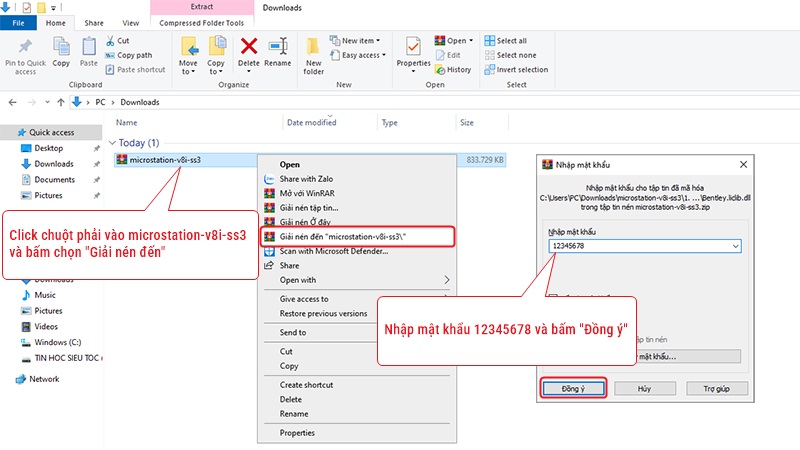Screen dimensions: 800x450
Task: Click the Rename icon in Organize group
Action: 278,46
